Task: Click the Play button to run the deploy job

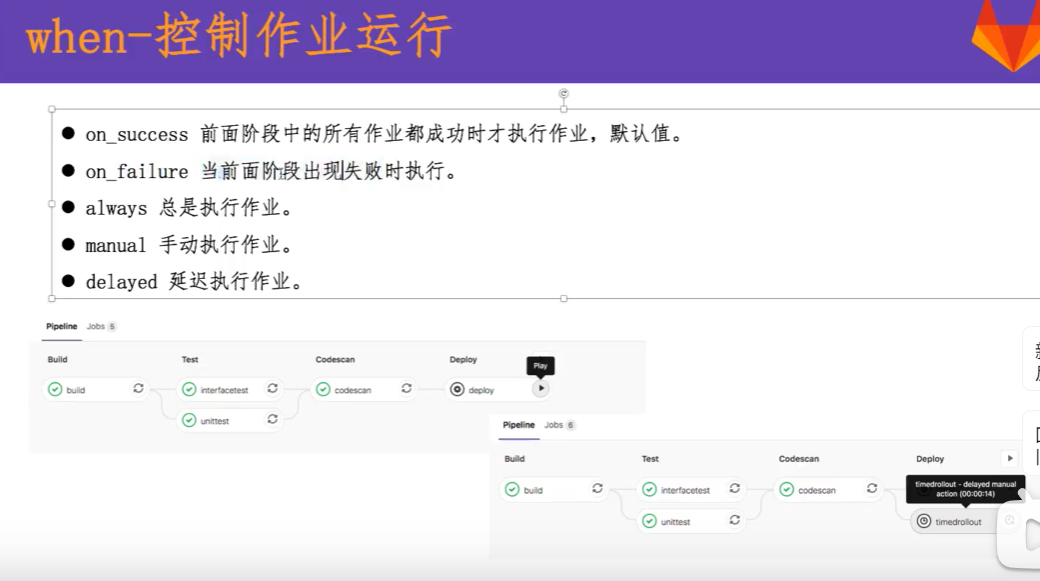Action: click(541, 388)
